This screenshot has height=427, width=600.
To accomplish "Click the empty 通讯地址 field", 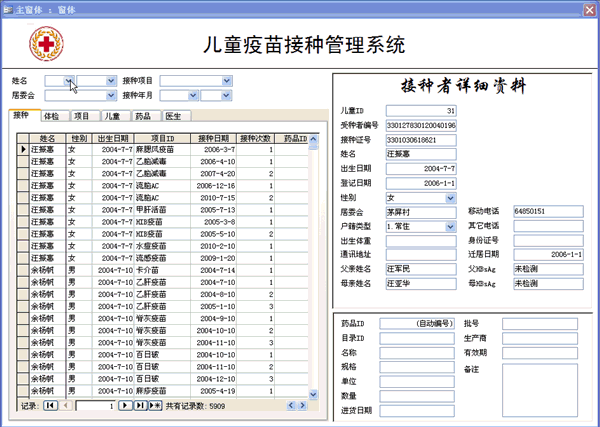I will tap(421, 254).
